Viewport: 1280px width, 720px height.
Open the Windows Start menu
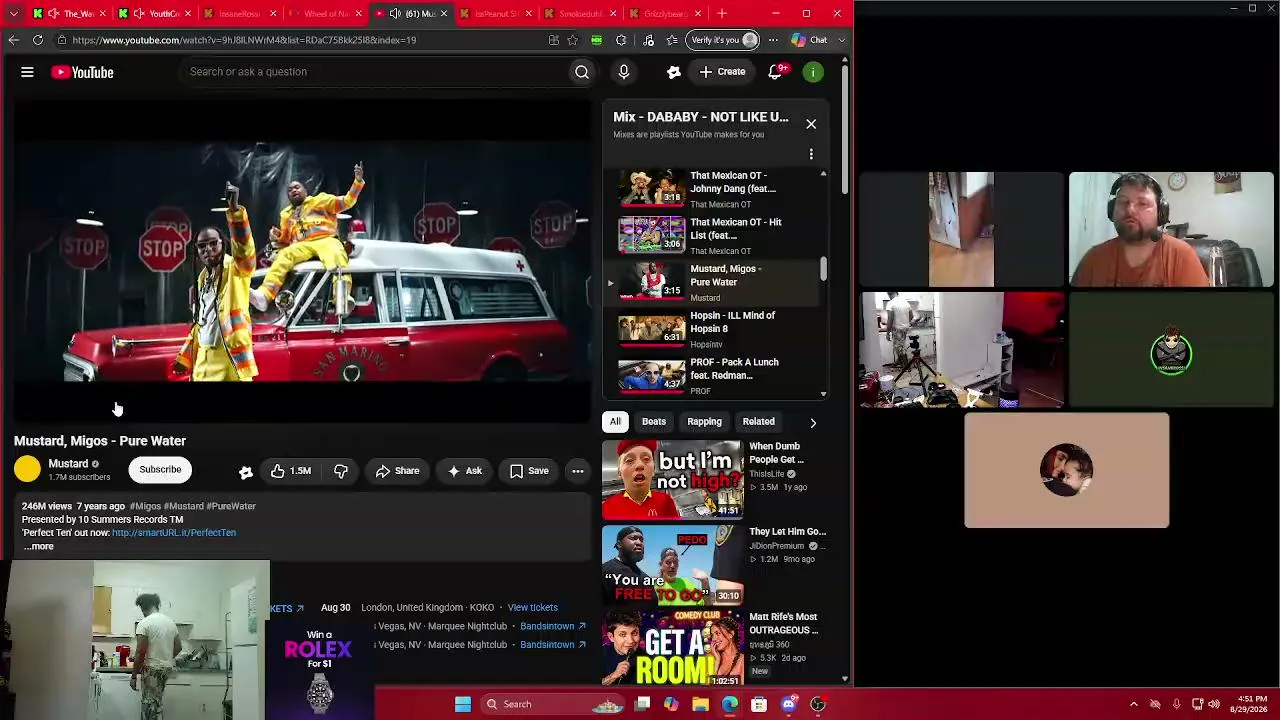[463, 704]
